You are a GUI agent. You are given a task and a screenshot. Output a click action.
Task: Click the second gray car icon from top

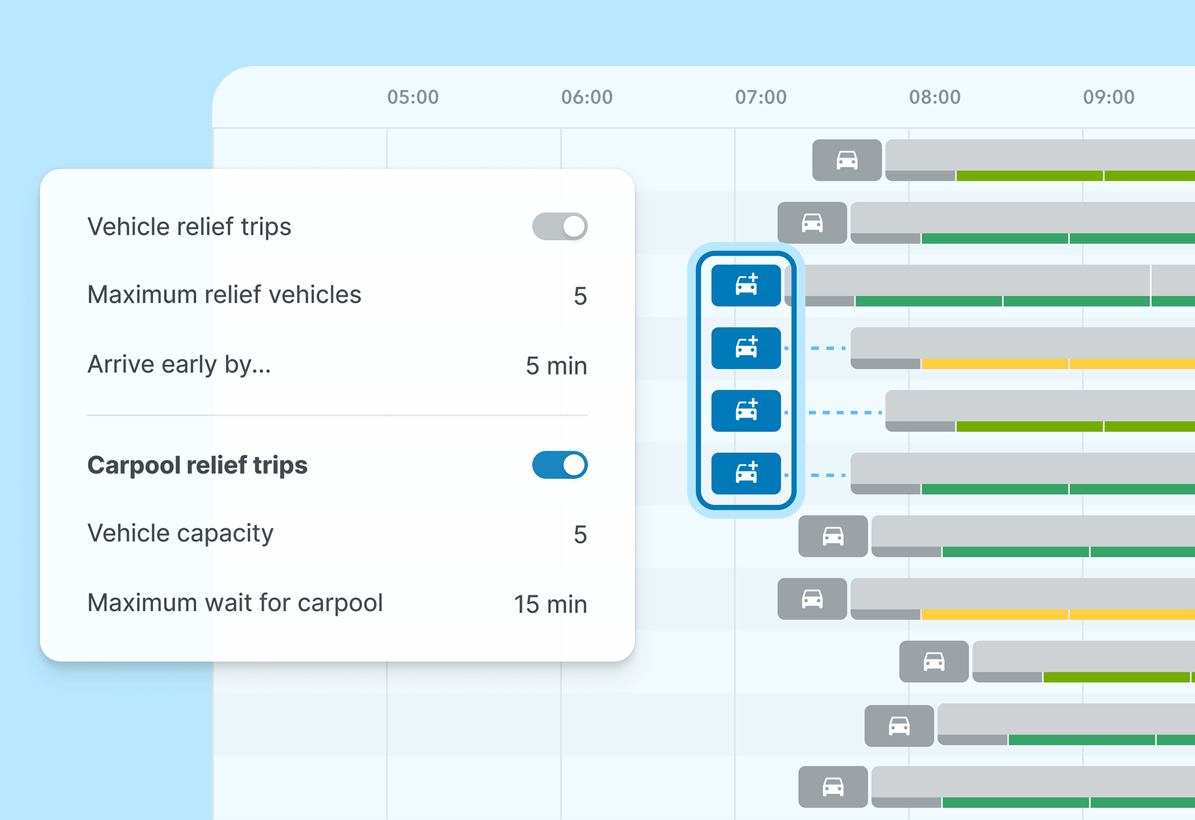pos(812,223)
